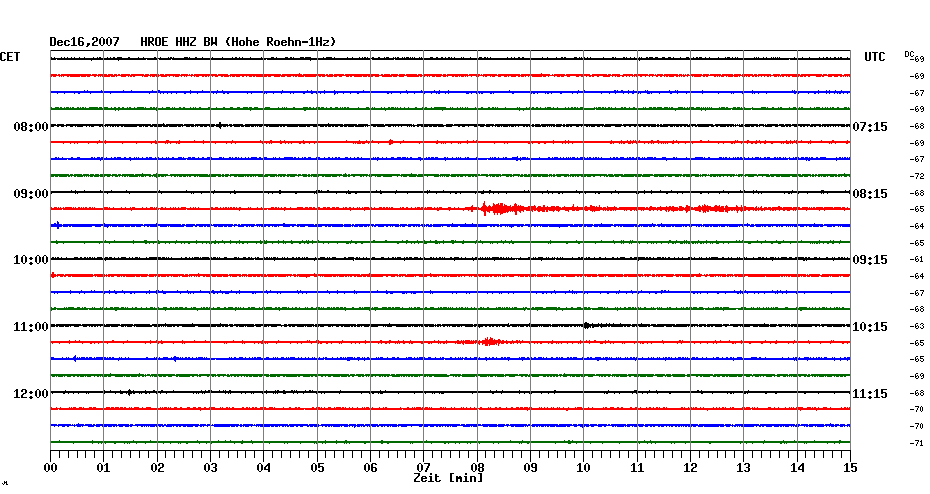Select the 11:00 CET time label
This screenshot has width=930, height=494.
click(x=31, y=327)
